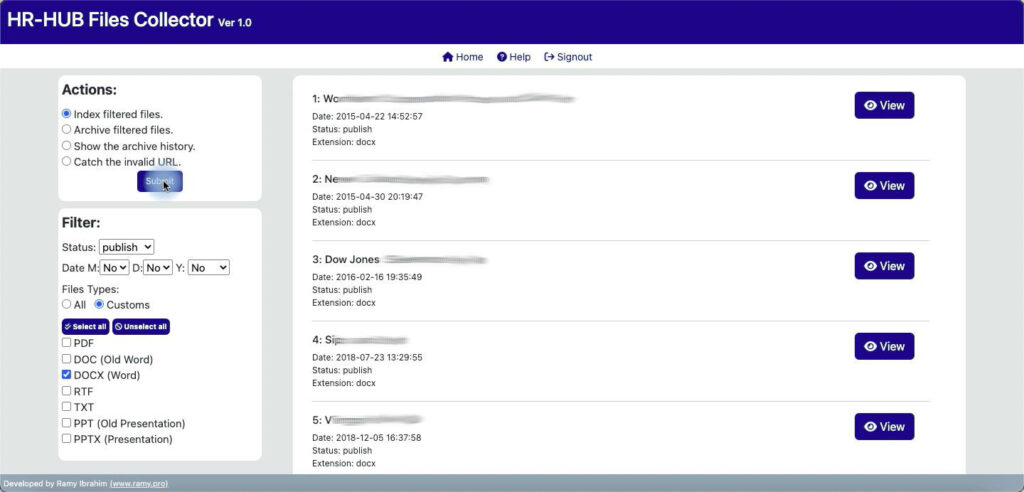
Task: Open the Status dropdown
Action: point(126,247)
